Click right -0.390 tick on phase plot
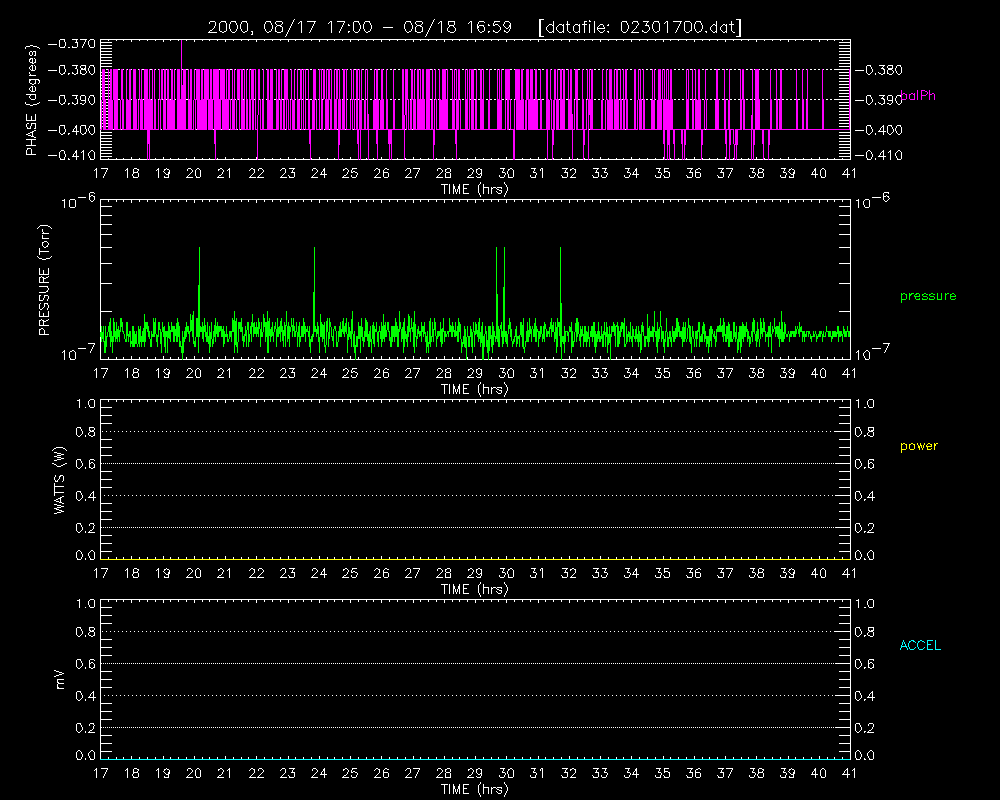 [878, 100]
